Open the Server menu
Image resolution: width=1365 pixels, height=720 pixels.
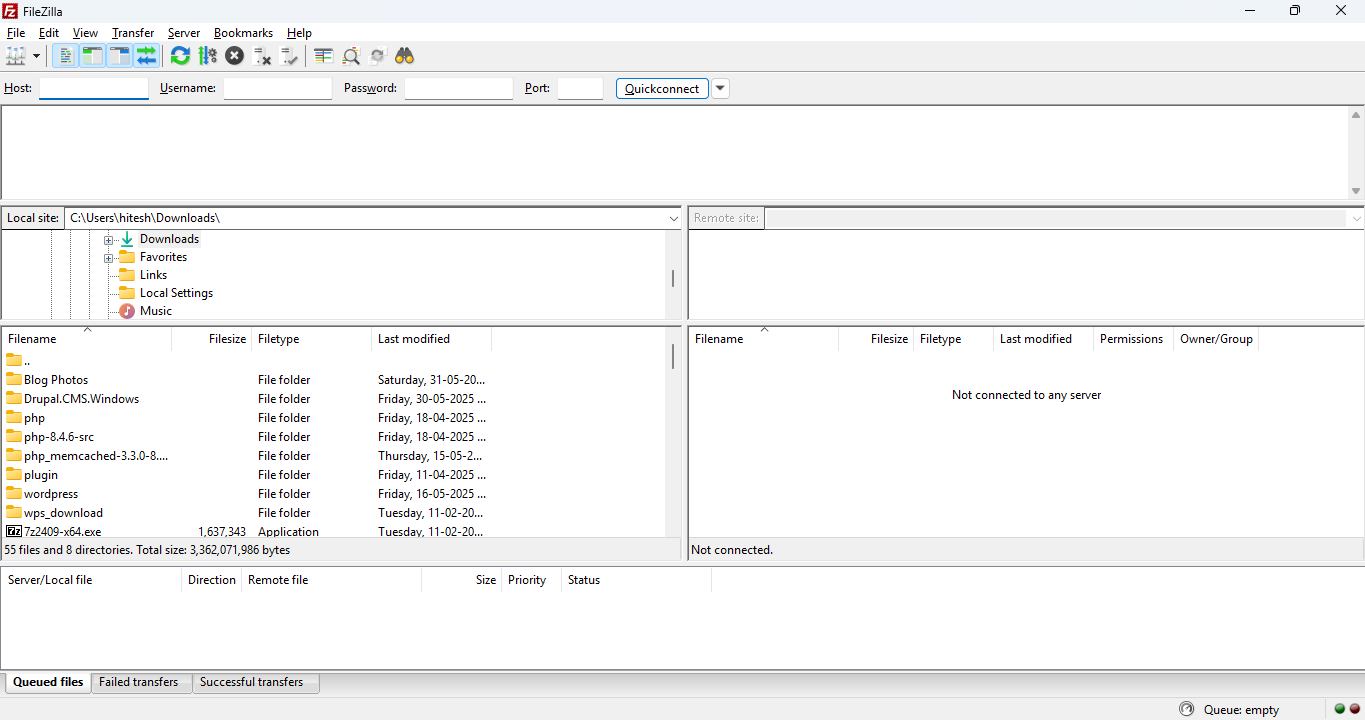[184, 33]
